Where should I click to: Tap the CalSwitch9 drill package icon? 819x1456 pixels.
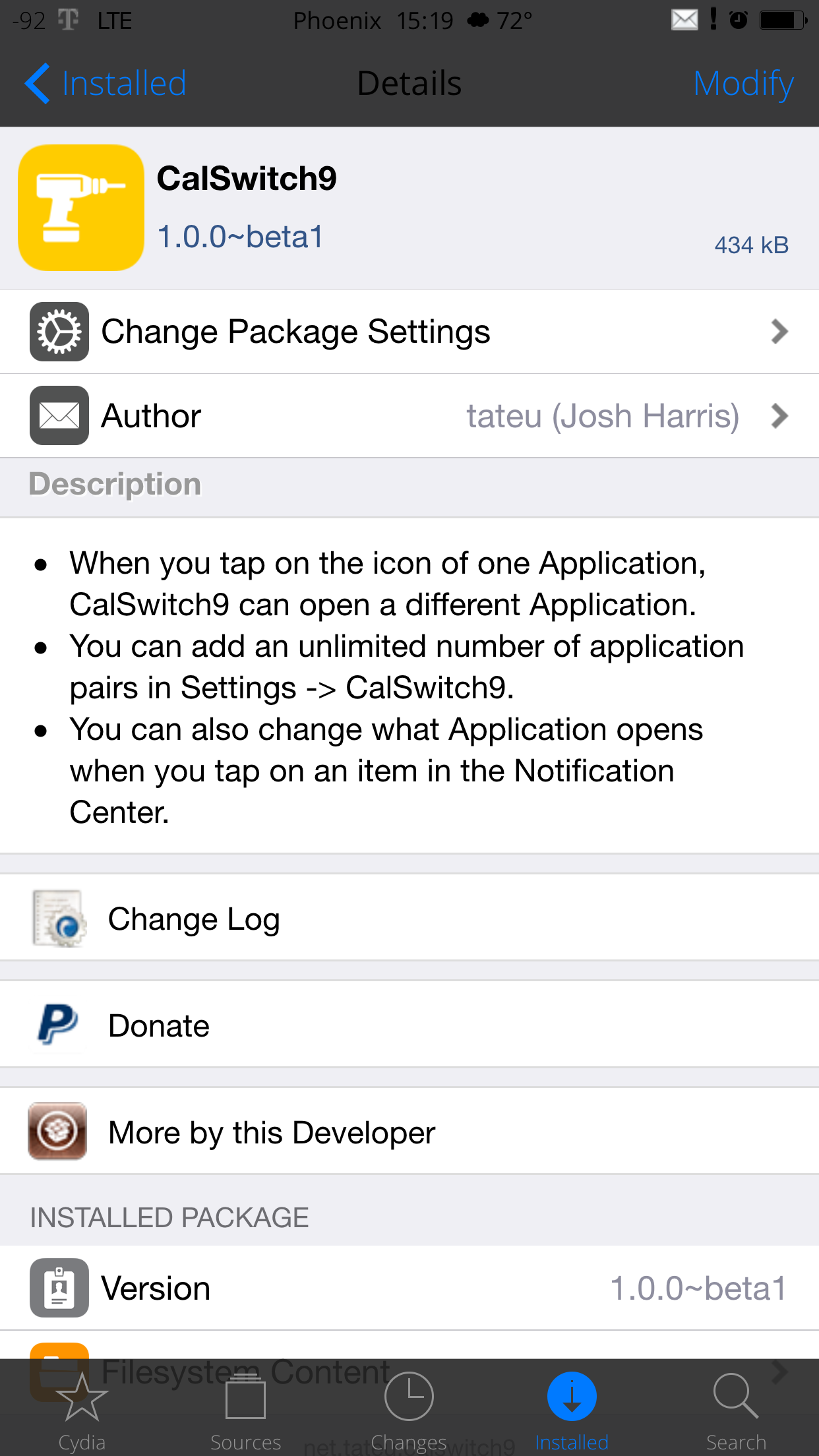[x=81, y=208]
